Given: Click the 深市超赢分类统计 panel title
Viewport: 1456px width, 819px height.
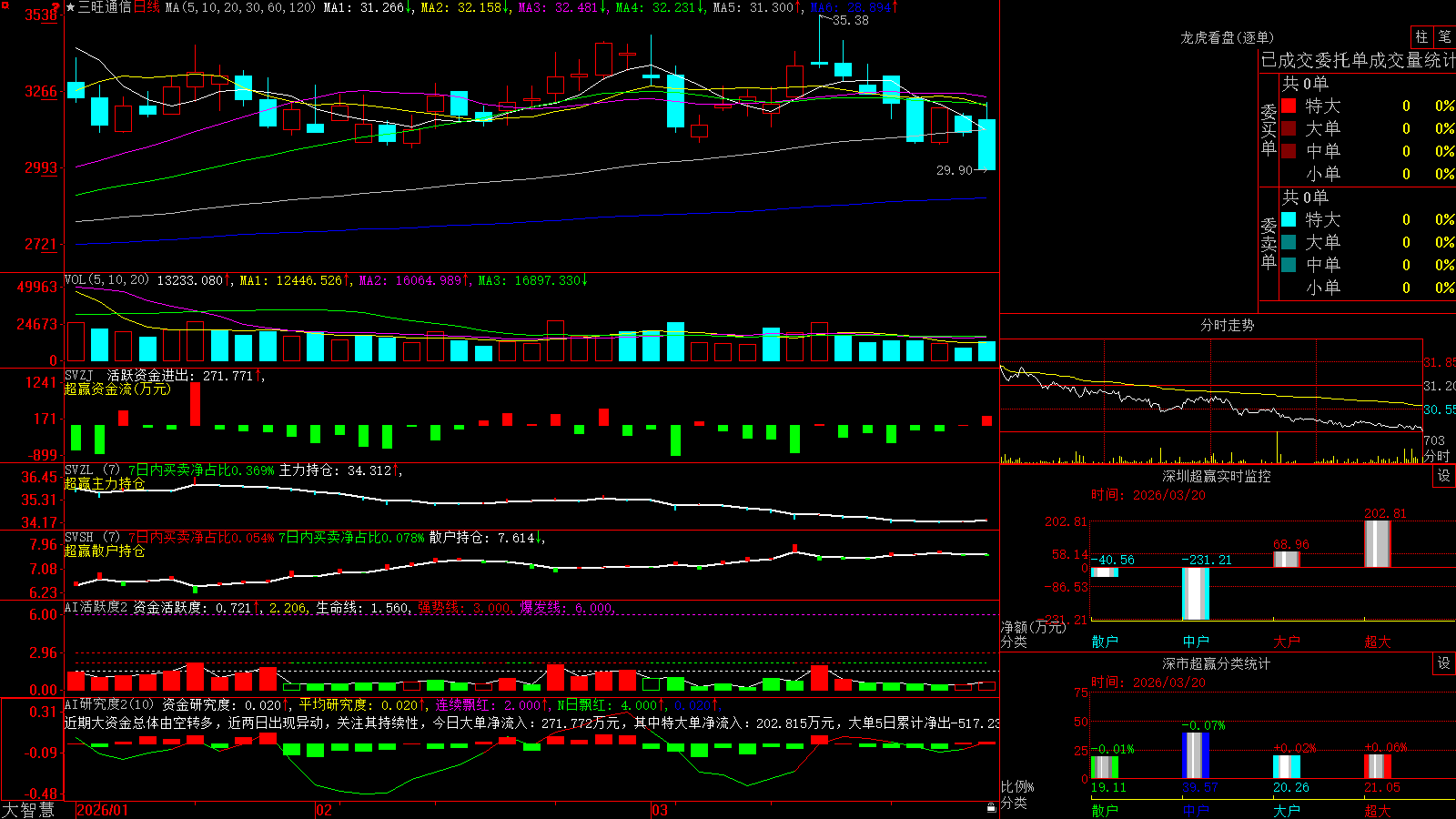Looking at the screenshot, I should [1216, 663].
